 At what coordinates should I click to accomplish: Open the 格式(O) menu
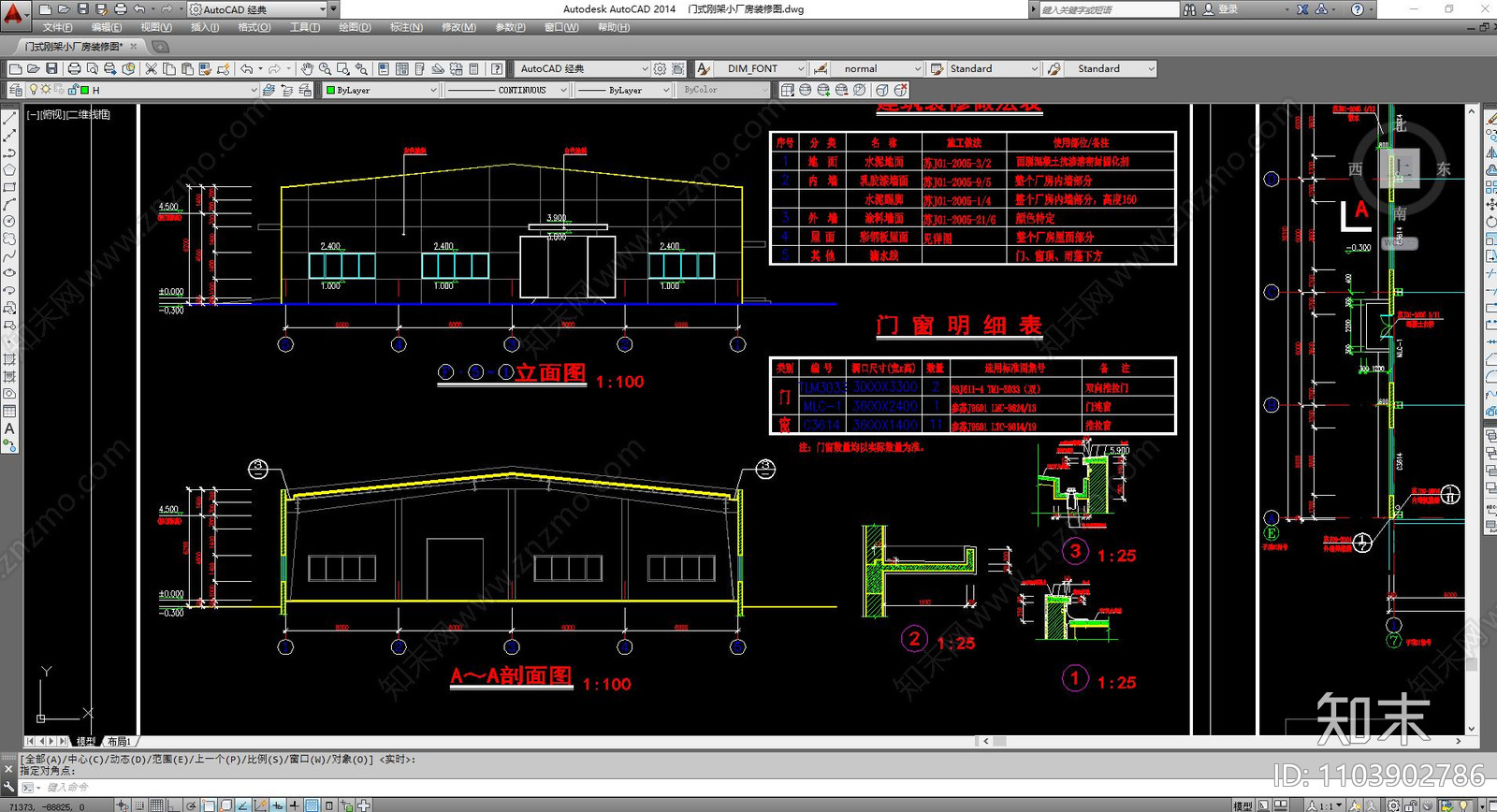click(254, 27)
